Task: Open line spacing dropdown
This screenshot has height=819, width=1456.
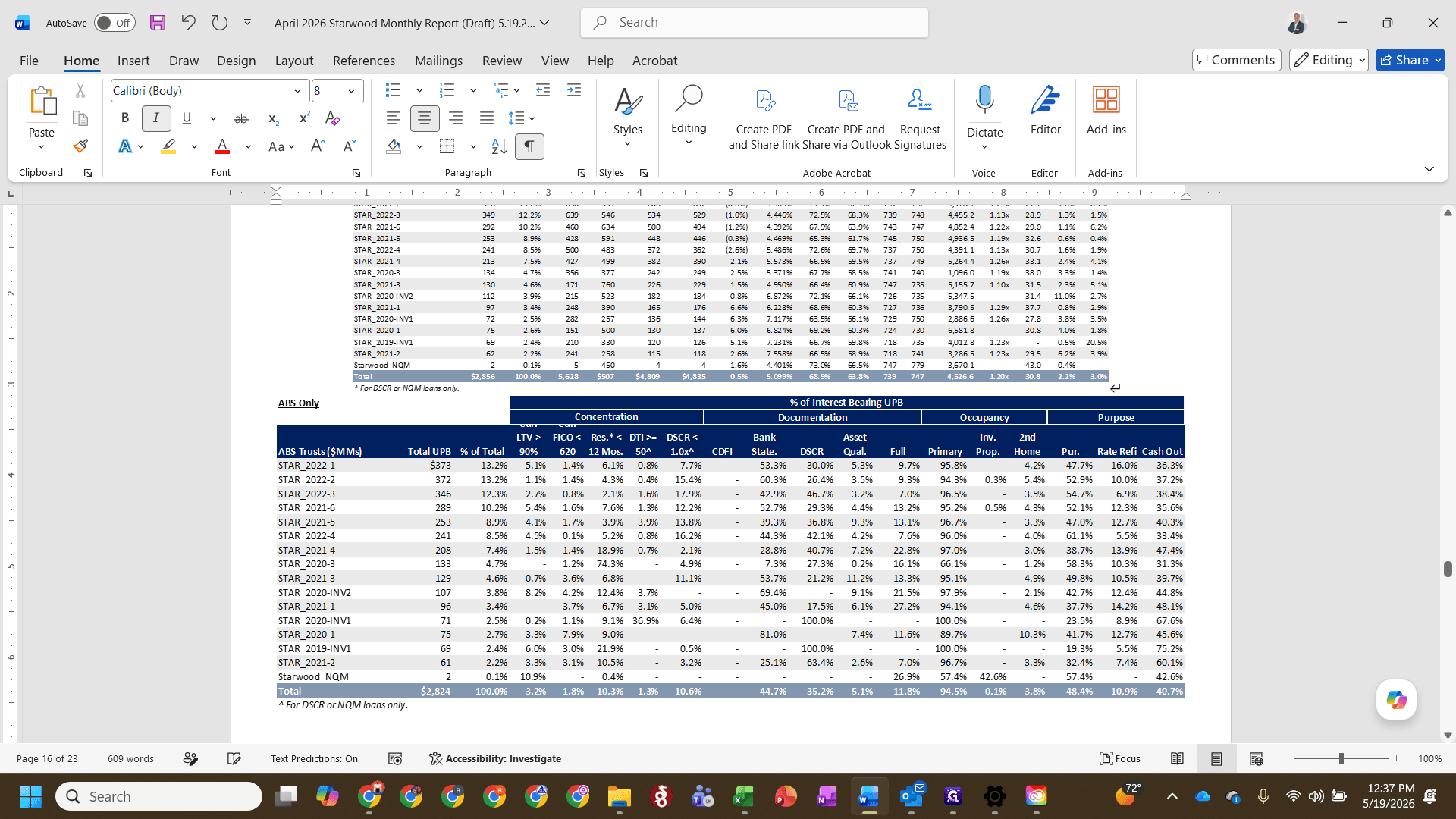Action: point(522,118)
